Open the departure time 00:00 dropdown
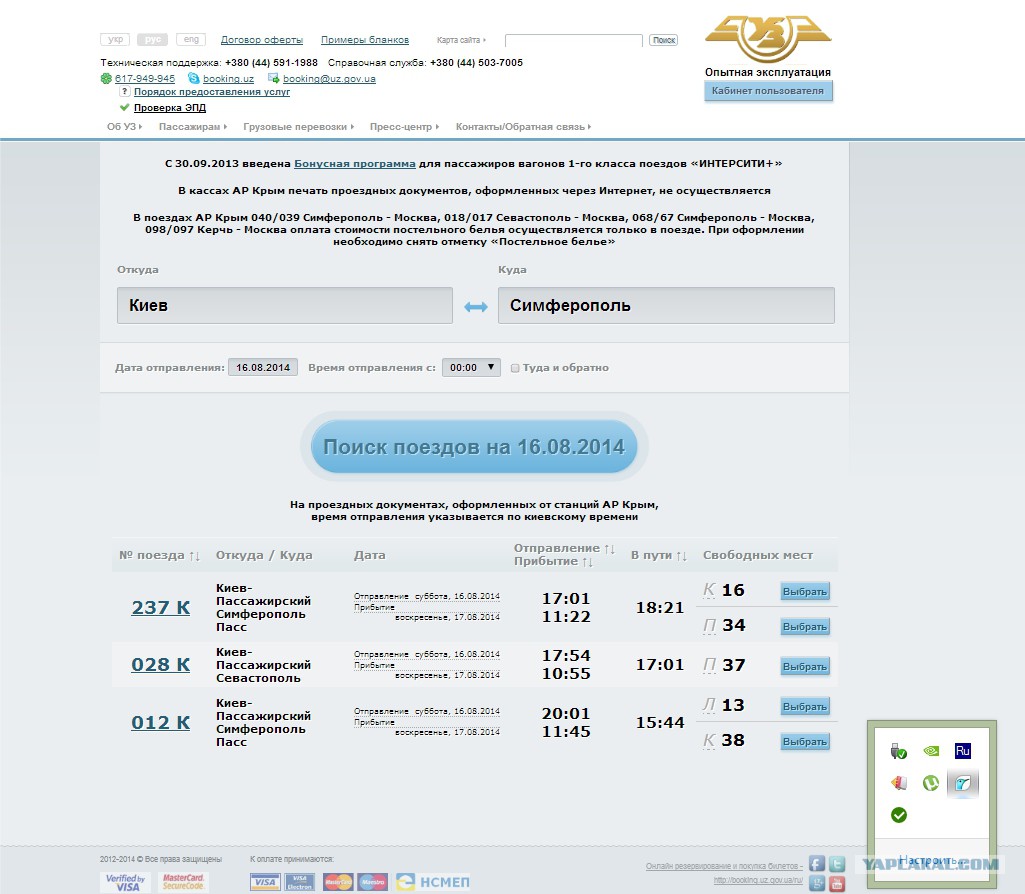Screen dimensions: 1025x894 pos(471,367)
